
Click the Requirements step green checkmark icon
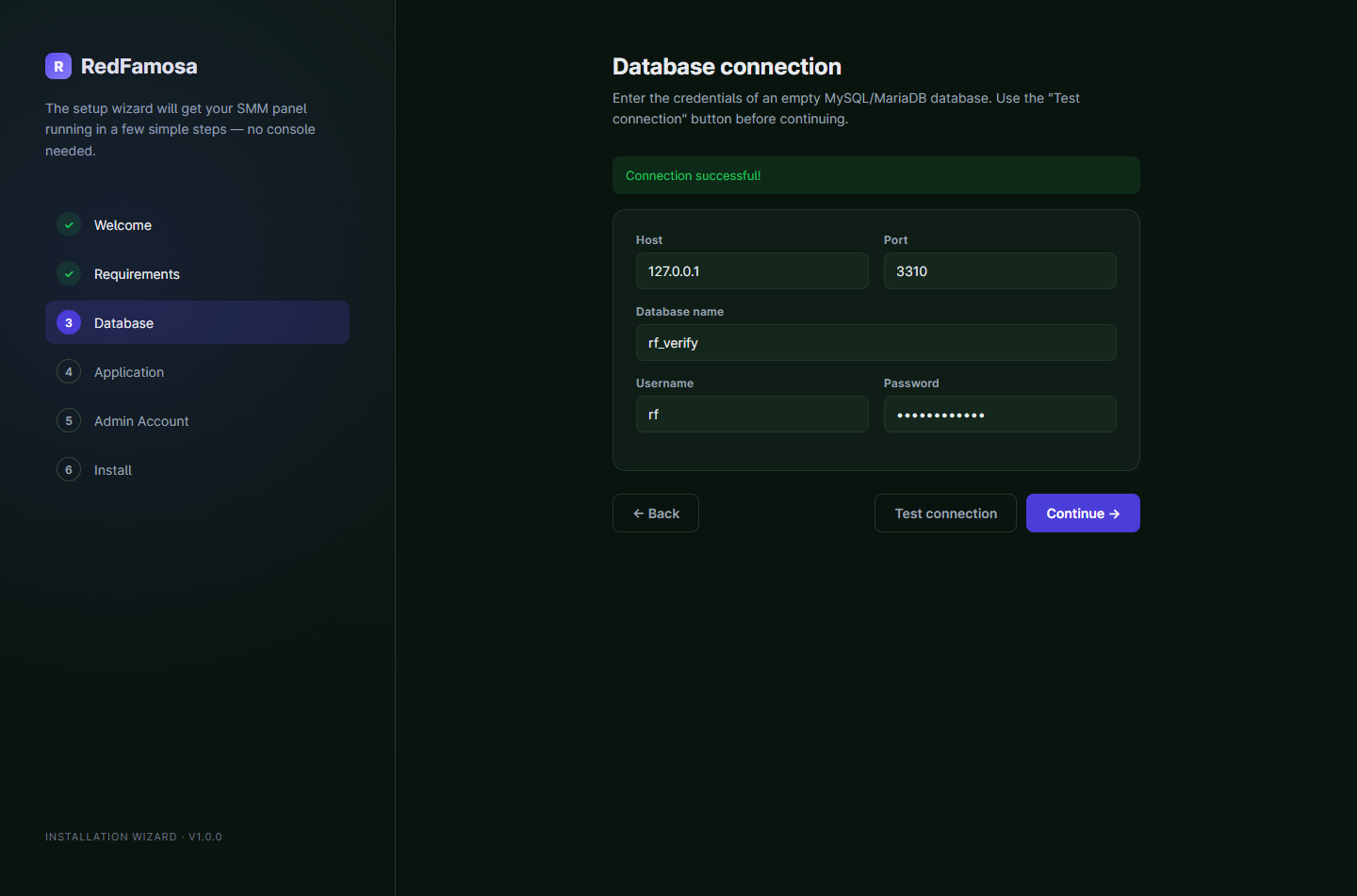tap(69, 273)
